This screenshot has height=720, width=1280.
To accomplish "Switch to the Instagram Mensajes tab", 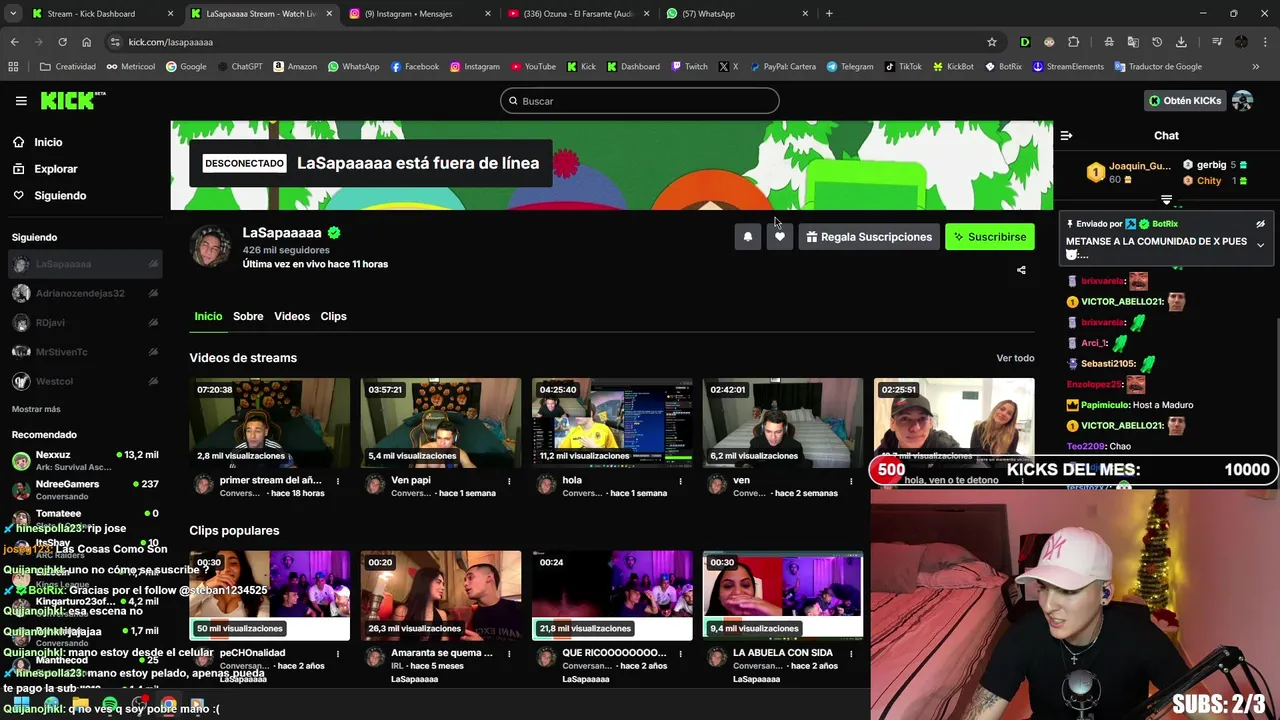I will pyautogui.click(x=420, y=14).
